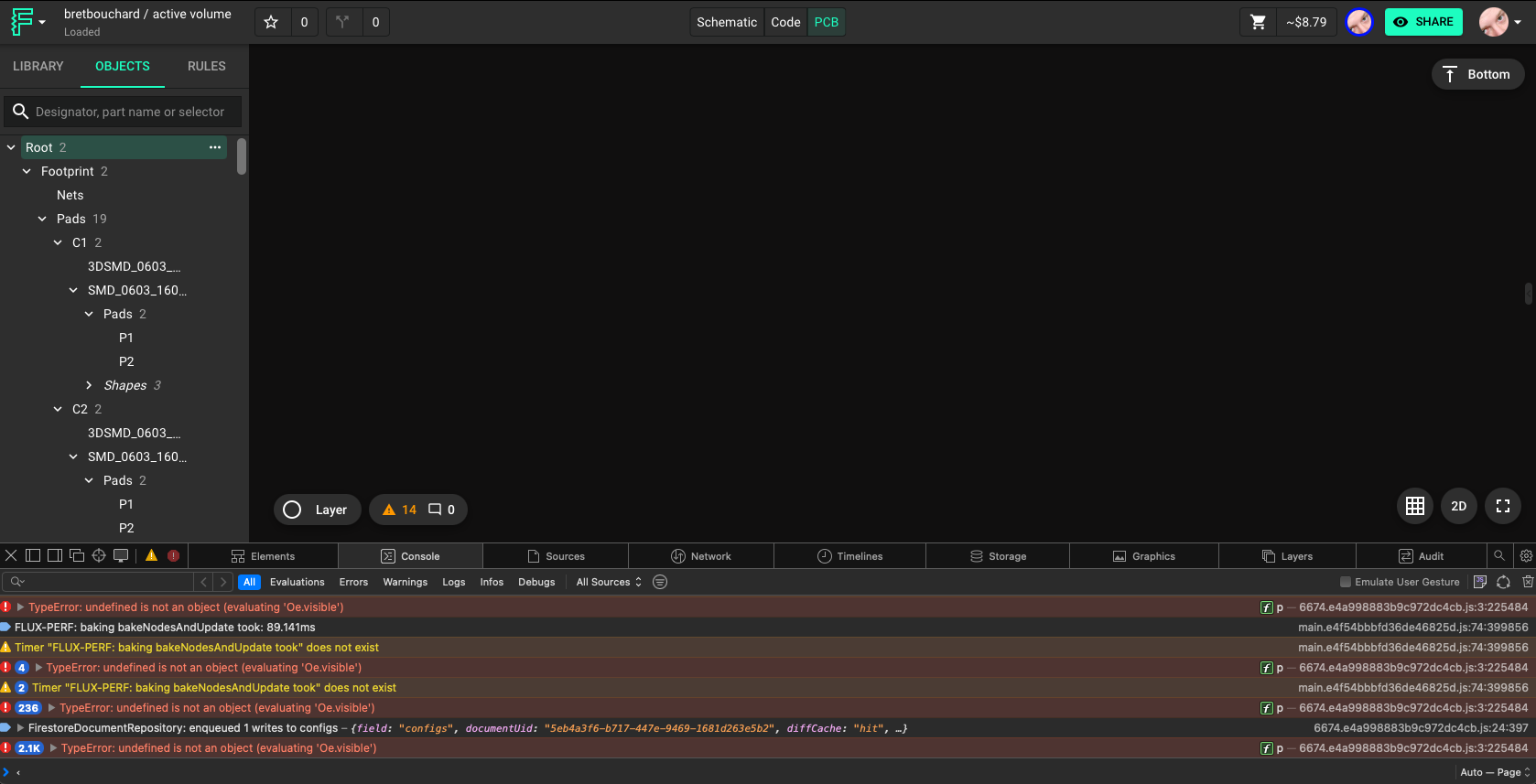1536x784 pixels.
Task: Close the Web Inspector panel
Action: pos(11,555)
